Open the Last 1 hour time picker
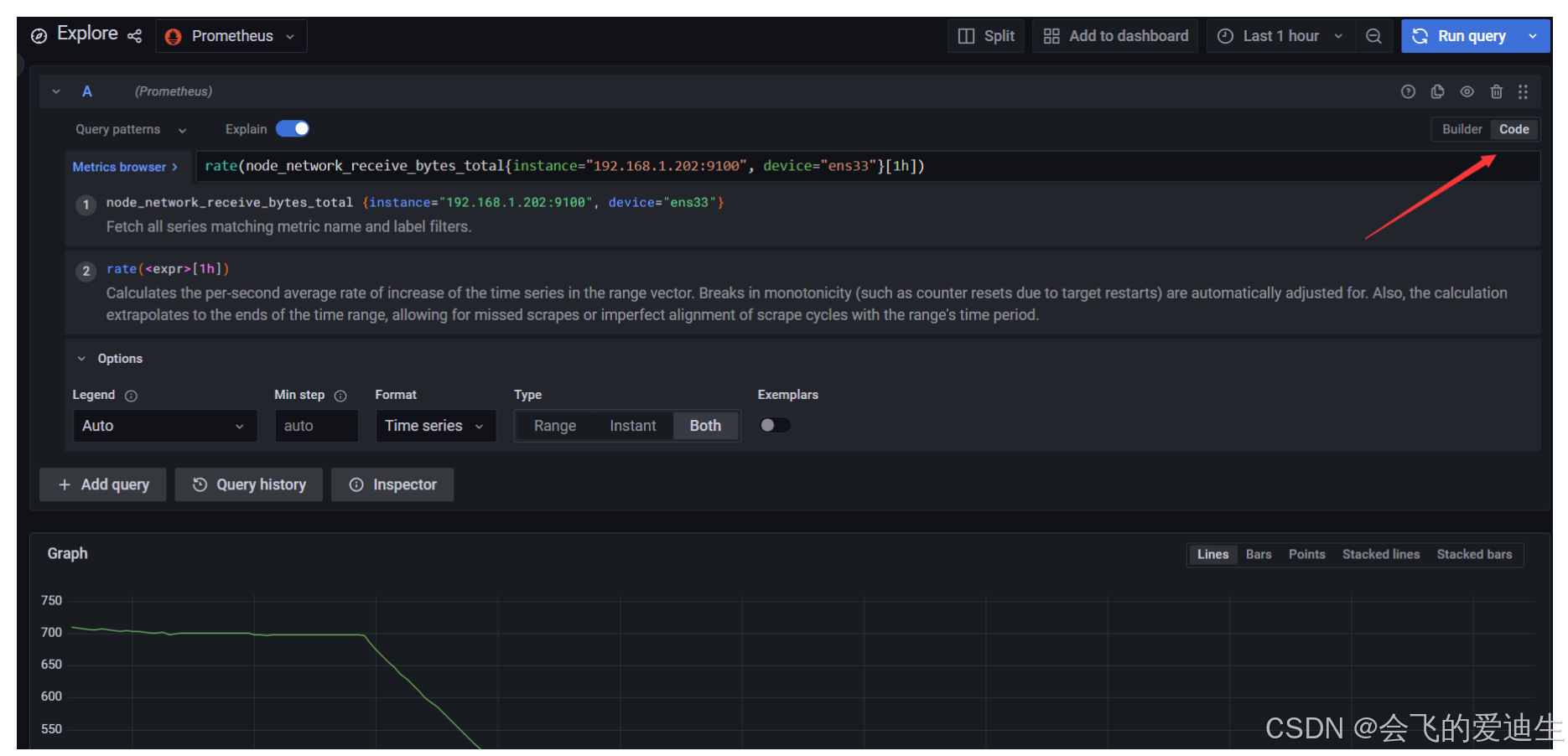Screen dimensions: 1568x756 coord(1280,36)
